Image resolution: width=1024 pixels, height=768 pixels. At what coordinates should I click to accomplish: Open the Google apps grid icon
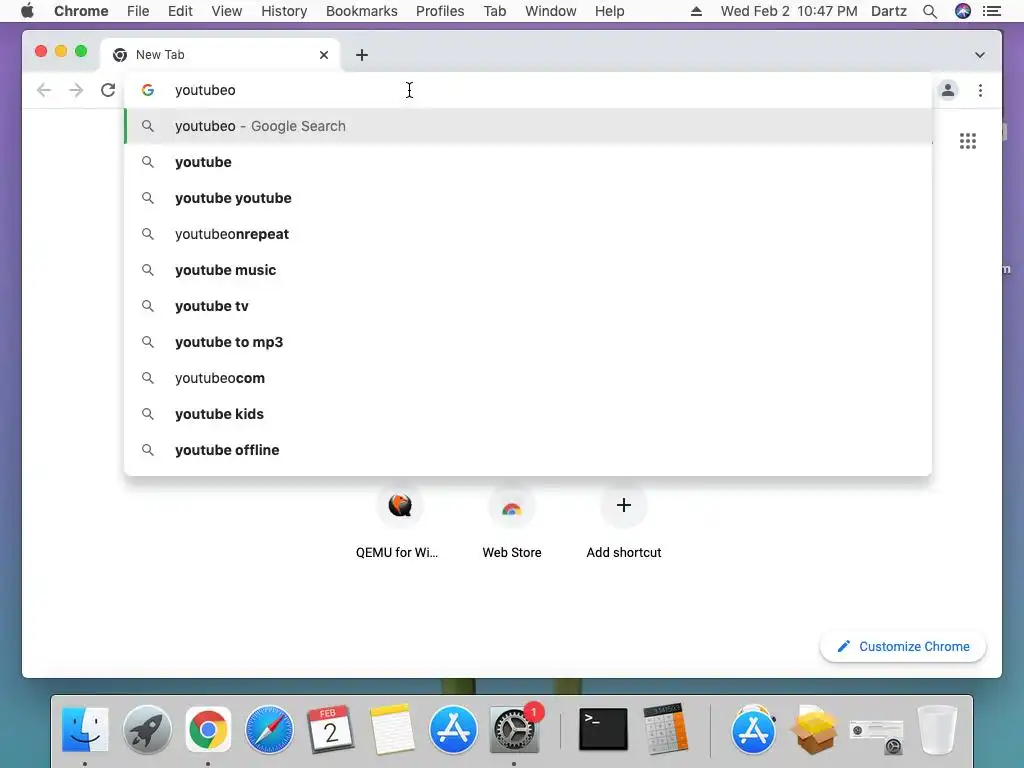968,141
